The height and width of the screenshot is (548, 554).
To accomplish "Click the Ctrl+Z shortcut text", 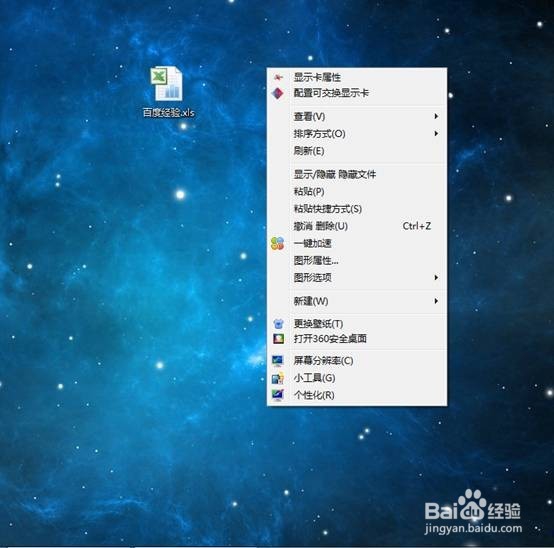I will click(417, 226).
